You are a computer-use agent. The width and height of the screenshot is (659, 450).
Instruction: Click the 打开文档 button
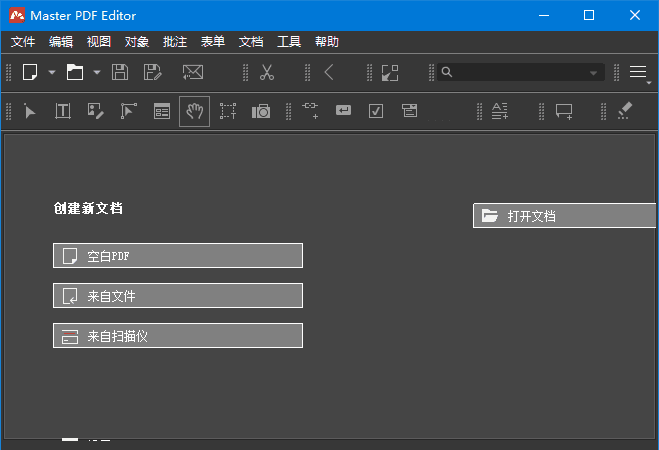564,216
